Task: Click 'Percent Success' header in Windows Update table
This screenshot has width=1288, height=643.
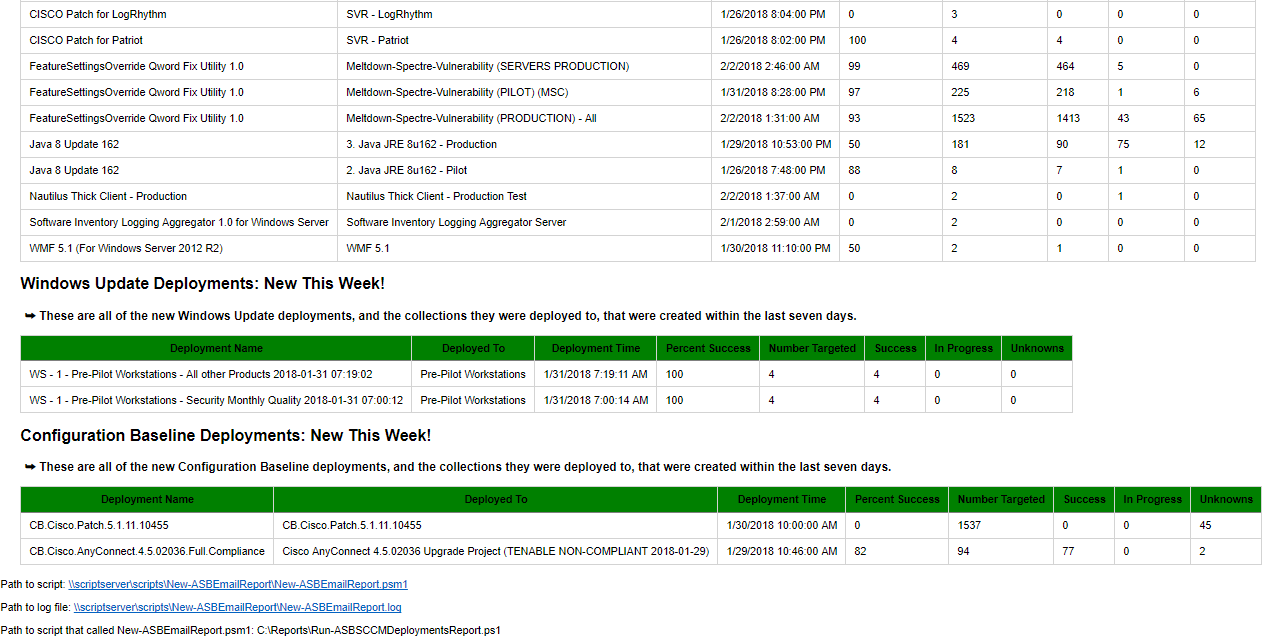Action: [x=708, y=349]
